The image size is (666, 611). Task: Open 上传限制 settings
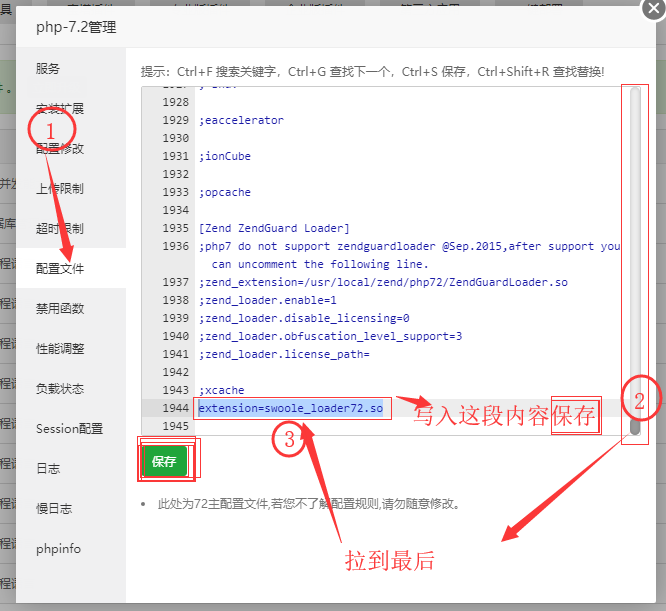pyautogui.click(x=60, y=189)
